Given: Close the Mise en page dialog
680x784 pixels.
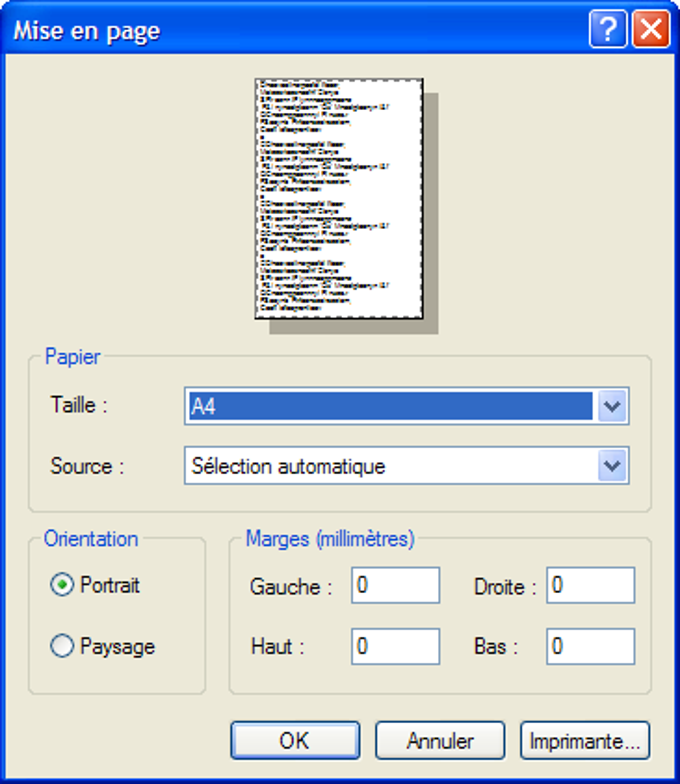Looking at the screenshot, I should click(x=651, y=30).
